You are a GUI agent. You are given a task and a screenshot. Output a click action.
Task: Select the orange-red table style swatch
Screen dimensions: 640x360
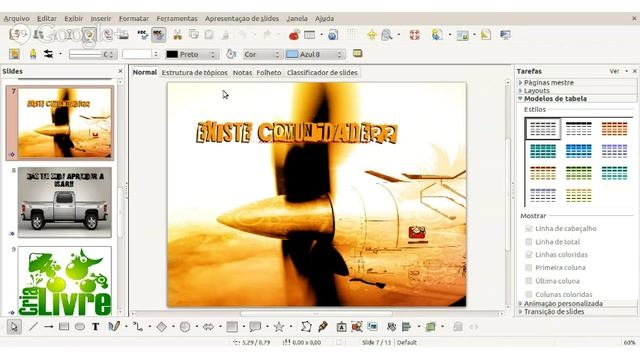coord(614,129)
